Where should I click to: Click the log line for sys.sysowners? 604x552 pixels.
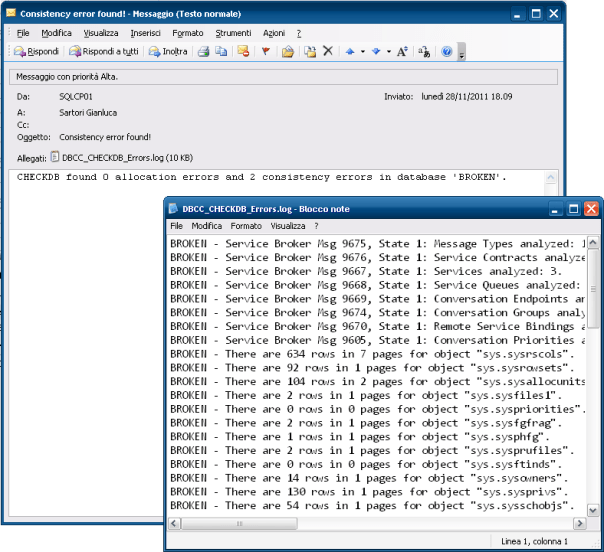click(x=369, y=478)
